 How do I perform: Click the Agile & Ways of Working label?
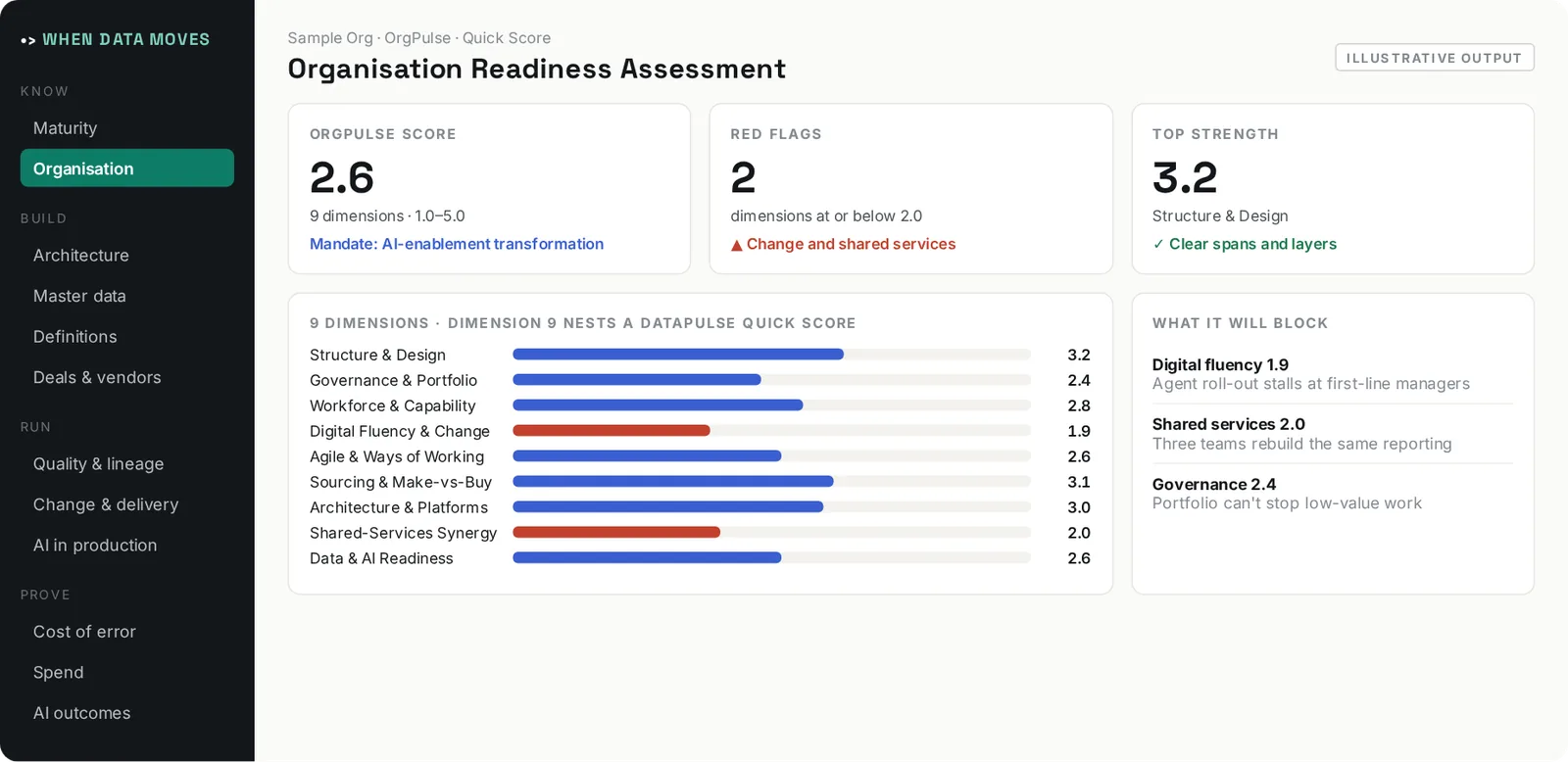[x=397, y=456]
